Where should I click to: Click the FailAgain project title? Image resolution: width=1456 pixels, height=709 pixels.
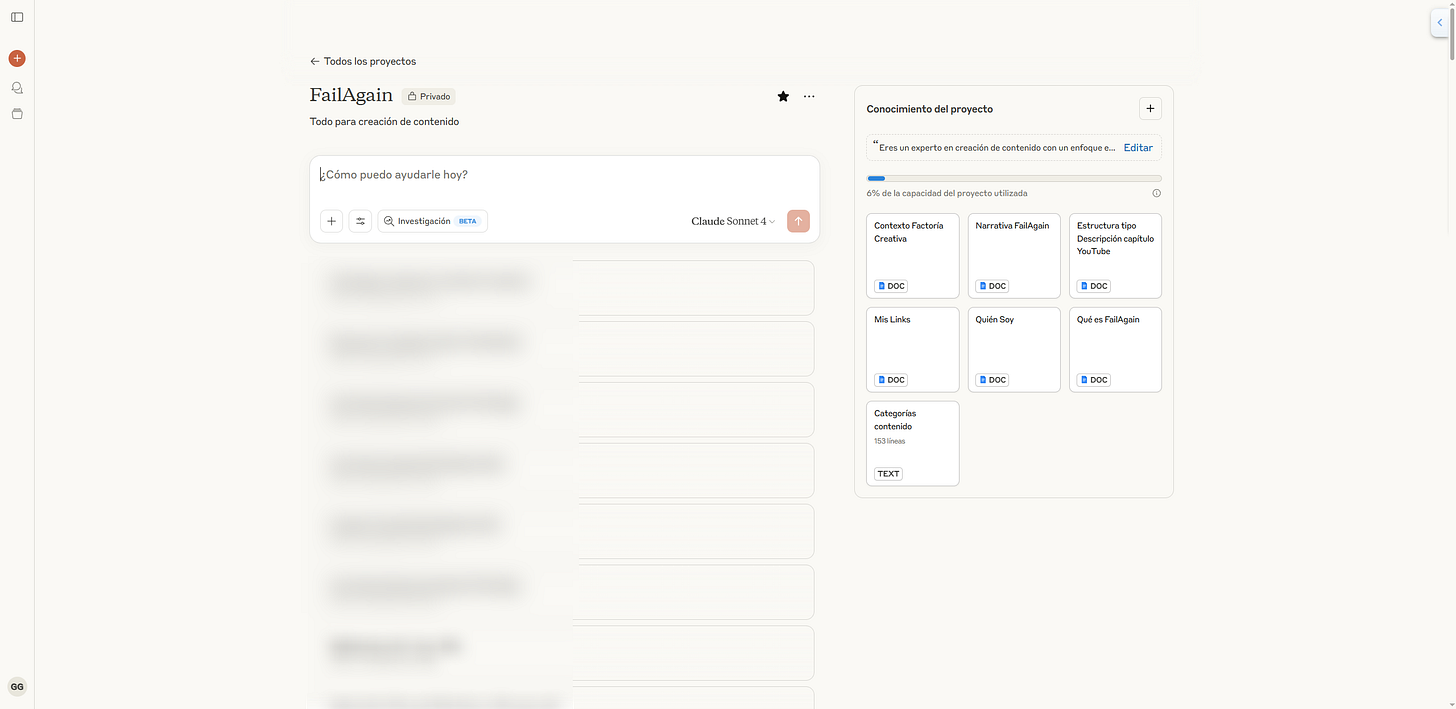pos(351,96)
